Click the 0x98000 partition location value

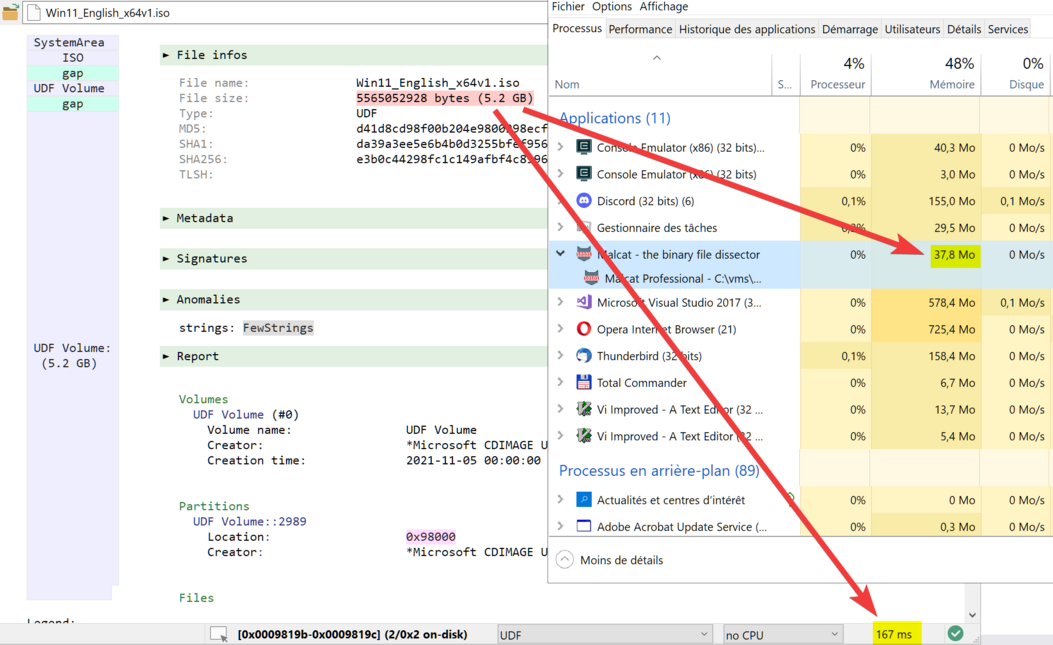(x=430, y=537)
